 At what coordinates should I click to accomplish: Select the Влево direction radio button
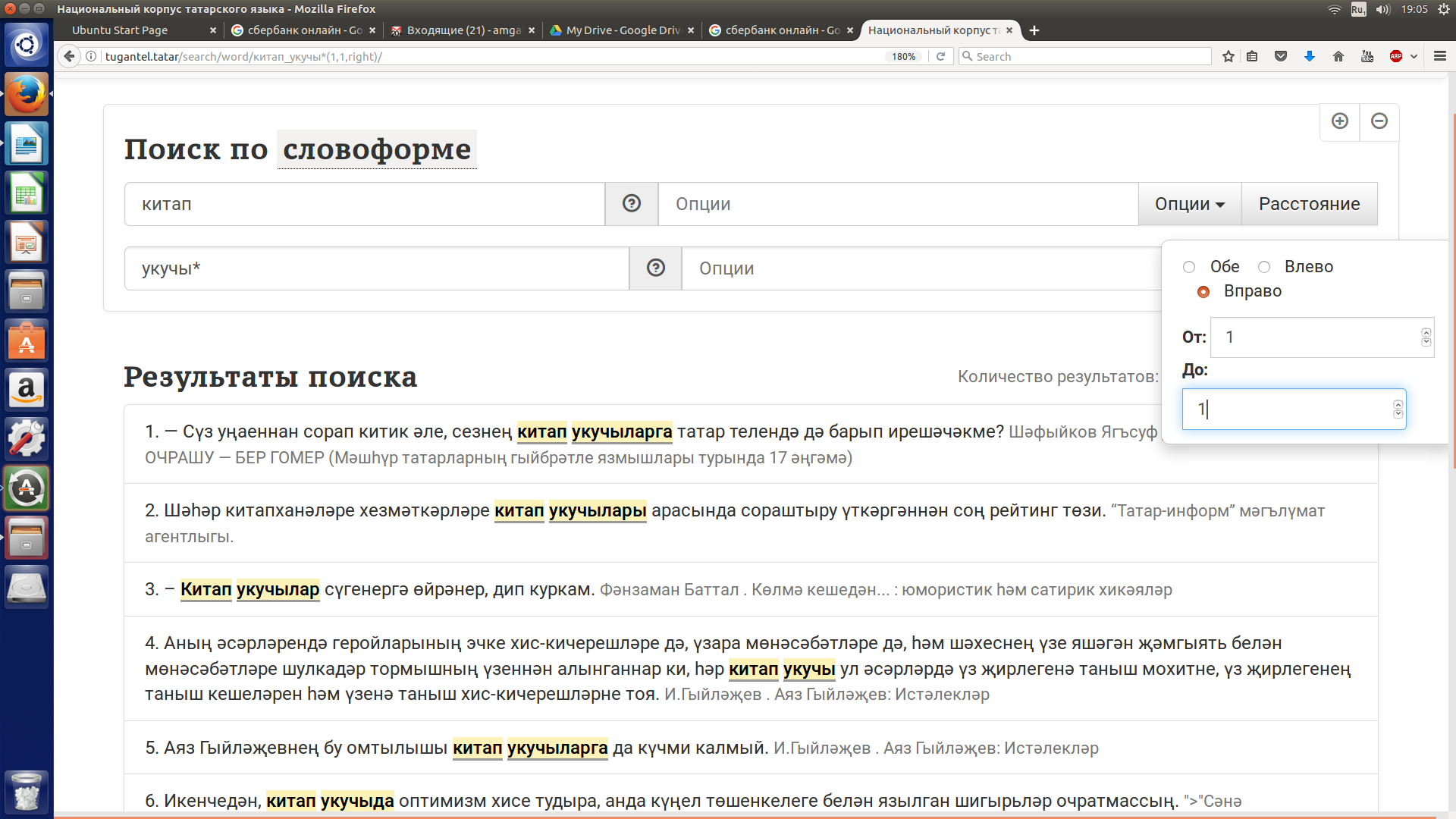[x=1264, y=267]
